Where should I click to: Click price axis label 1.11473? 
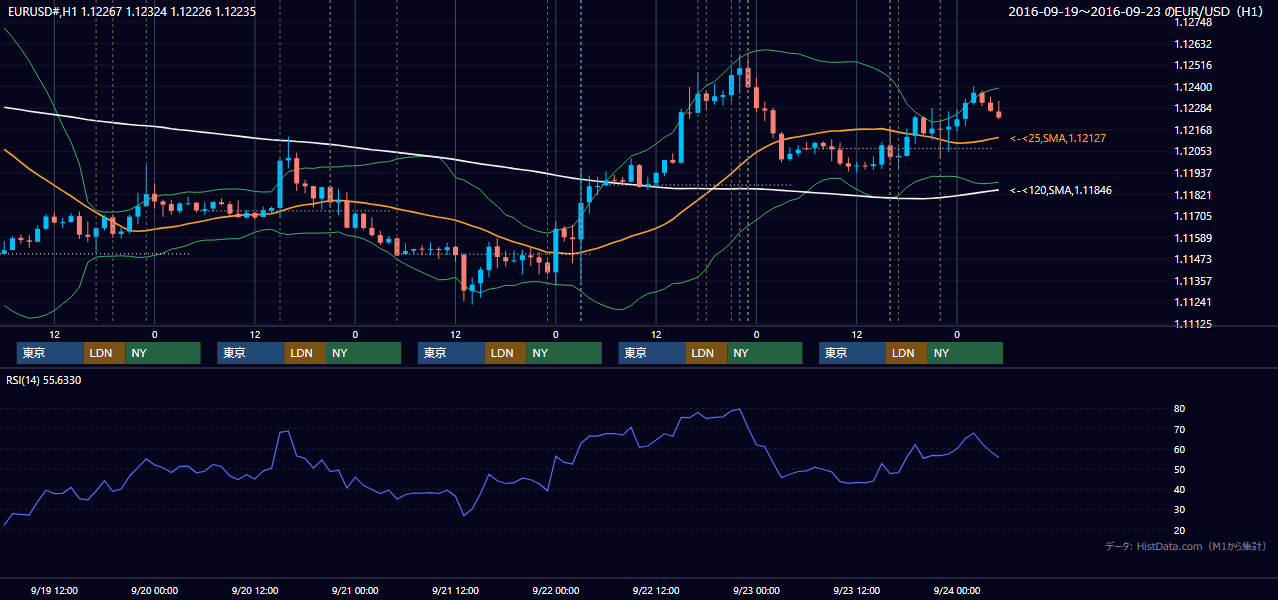click(x=1194, y=259)
